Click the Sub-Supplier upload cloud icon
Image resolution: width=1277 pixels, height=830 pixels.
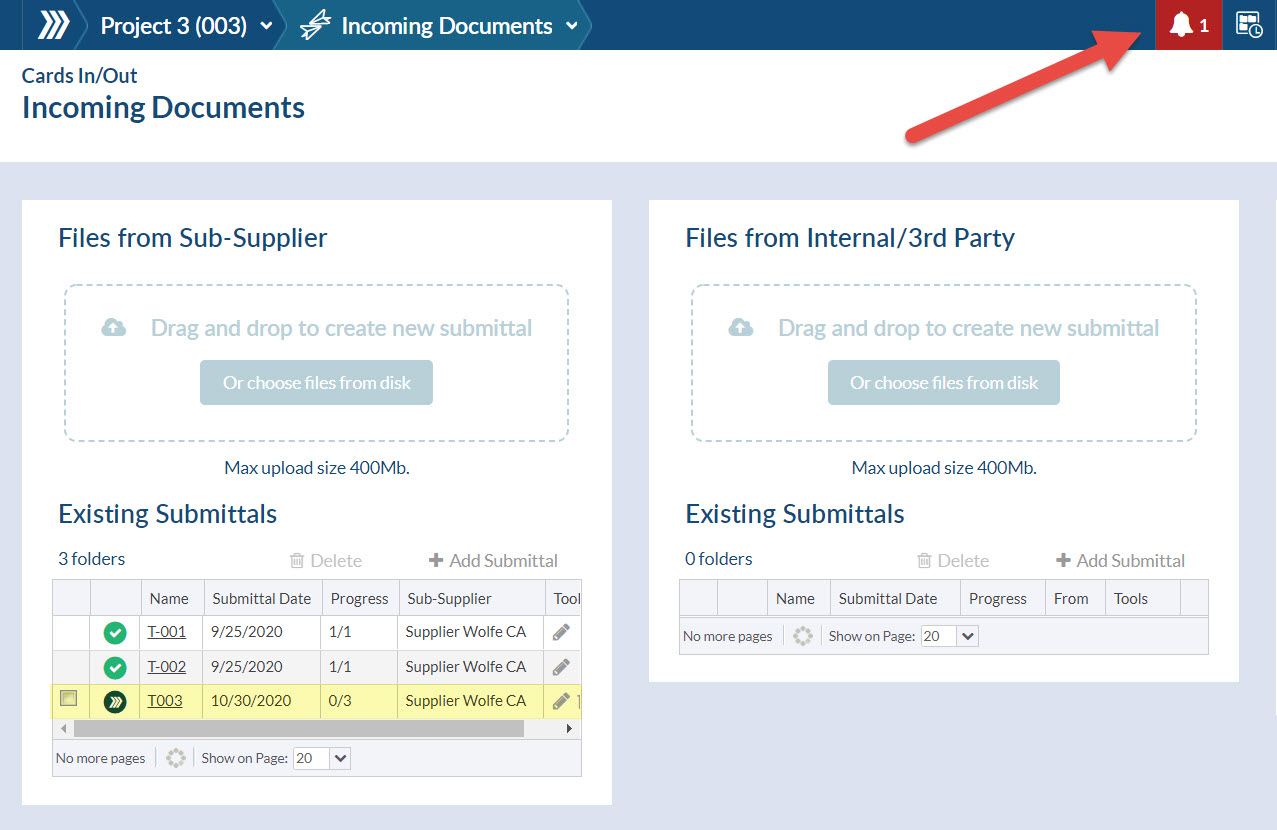pyautogui.click(x=114, y=327)
